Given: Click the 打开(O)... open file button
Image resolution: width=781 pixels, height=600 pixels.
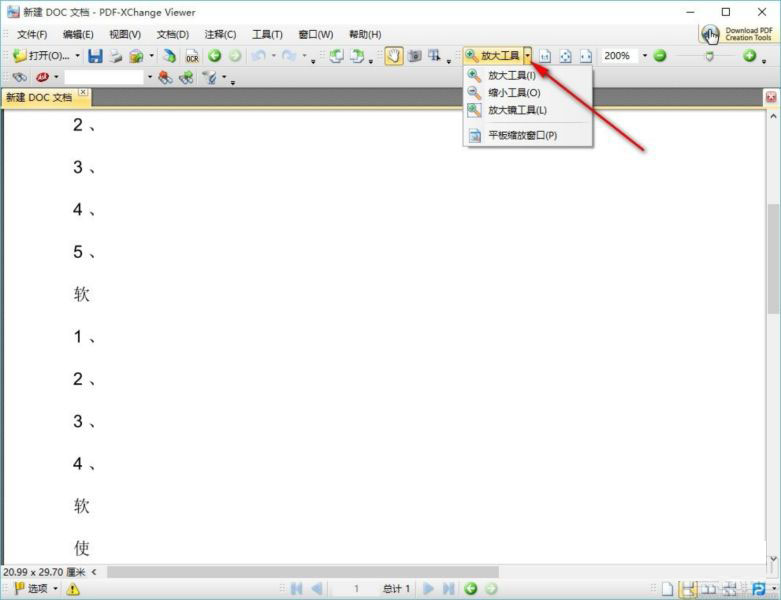Looking at the screenshot, I should pyautogui.click(x=41, y=56).
